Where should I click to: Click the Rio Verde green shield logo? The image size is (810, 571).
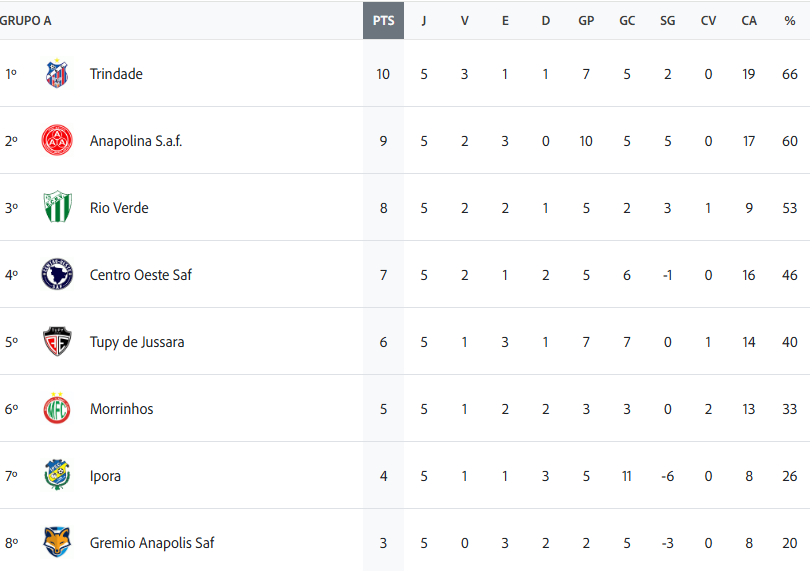[57, 208]
